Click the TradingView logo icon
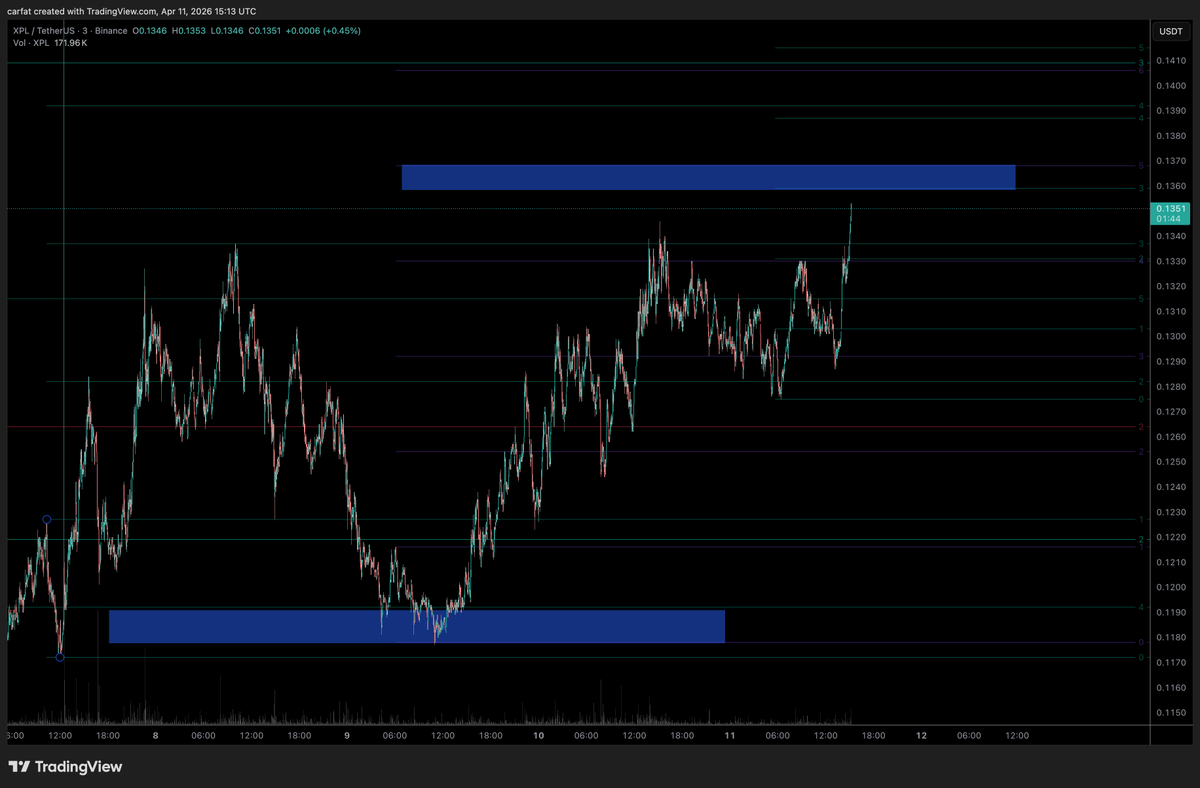The height and width of the screenshot is (788, 1200). pyautogui.click(x=19, y=767)
